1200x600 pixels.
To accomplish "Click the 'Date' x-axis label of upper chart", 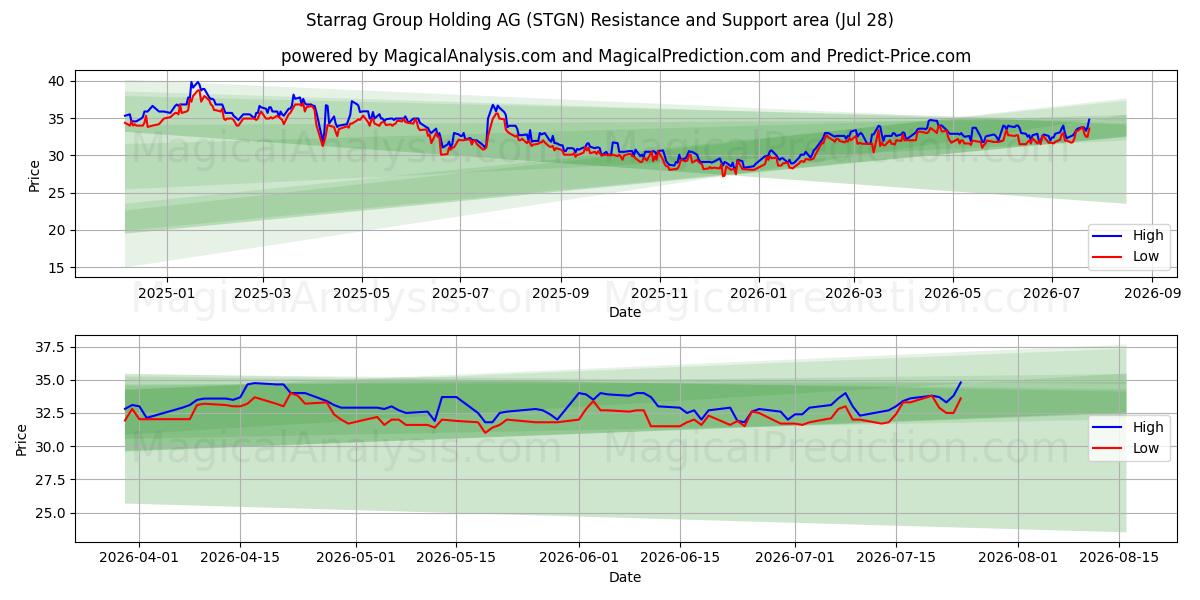I will coord(625,312).
